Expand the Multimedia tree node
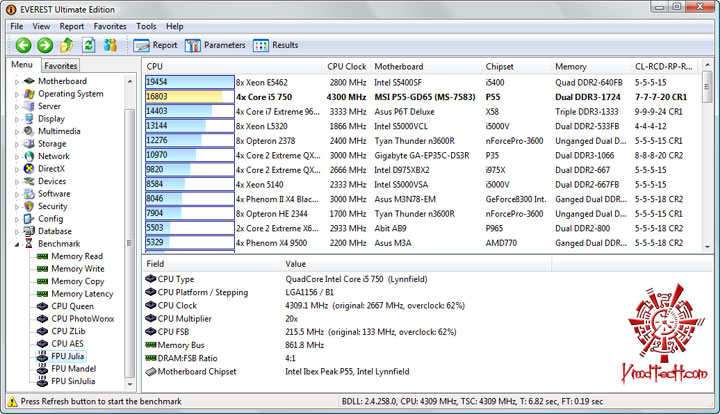 pos(17,132)
